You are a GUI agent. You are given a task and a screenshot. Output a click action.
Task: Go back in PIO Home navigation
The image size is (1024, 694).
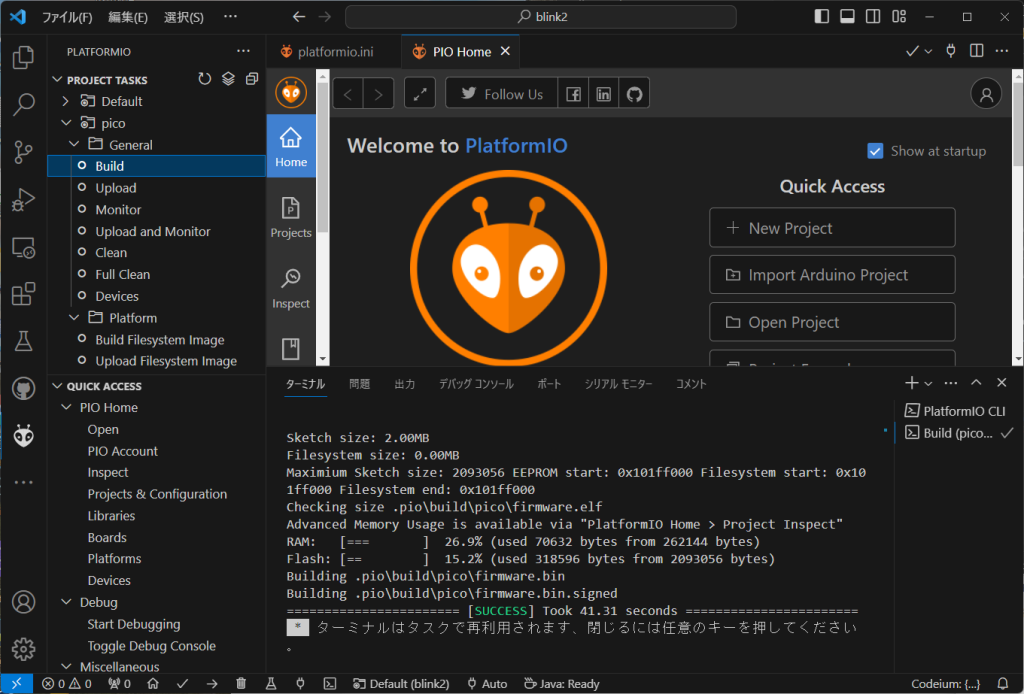pos(348,94)
